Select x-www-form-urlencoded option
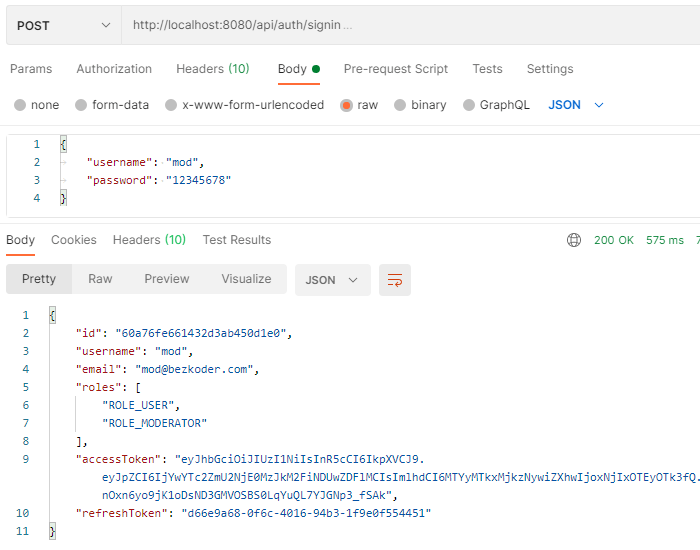 click(245, 105)
